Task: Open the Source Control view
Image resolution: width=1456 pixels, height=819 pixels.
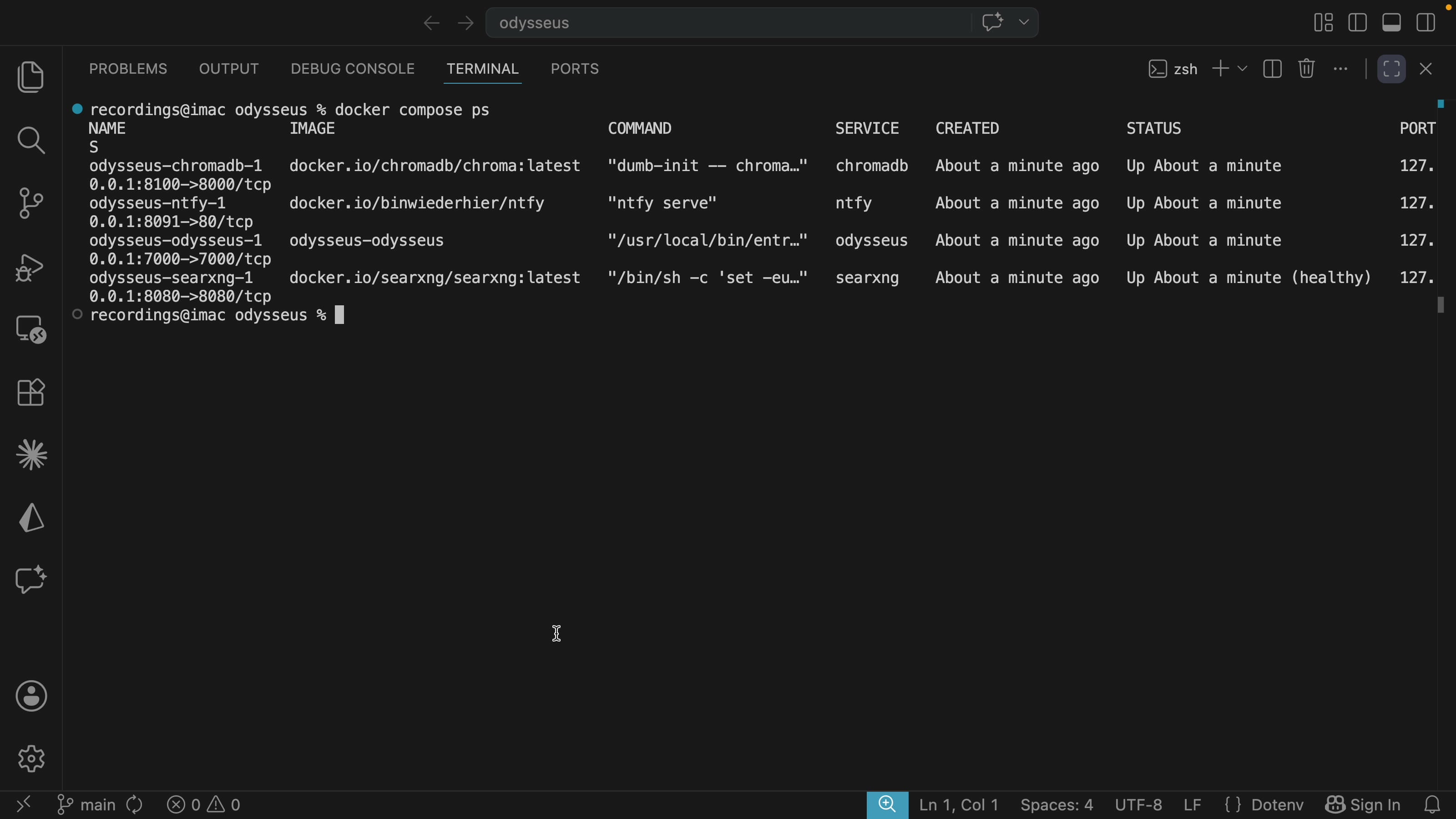Action: pos(31,203)
